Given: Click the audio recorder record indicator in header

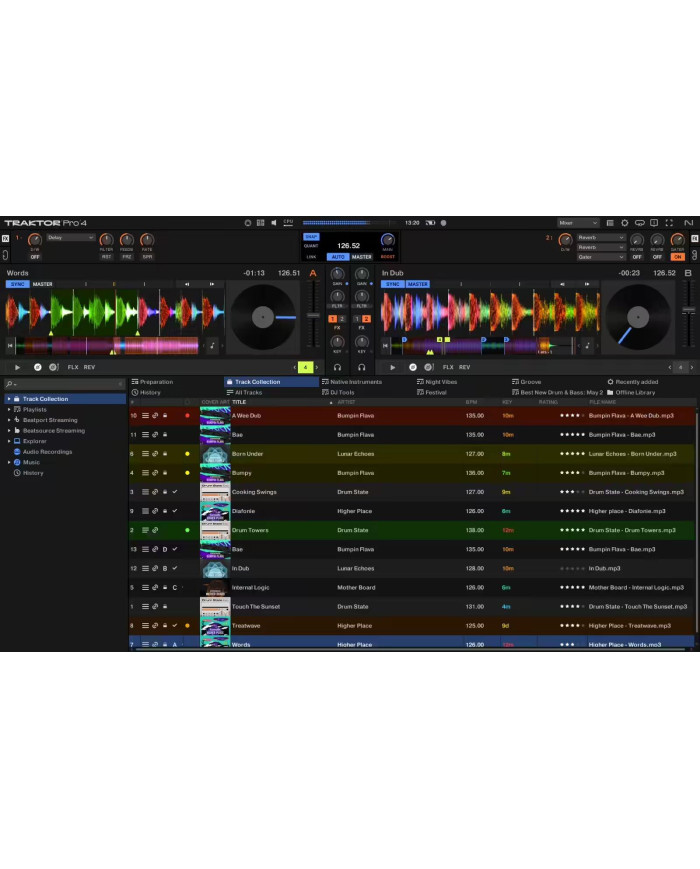Looking at the screenshot, I should click(x=443, y=223).
